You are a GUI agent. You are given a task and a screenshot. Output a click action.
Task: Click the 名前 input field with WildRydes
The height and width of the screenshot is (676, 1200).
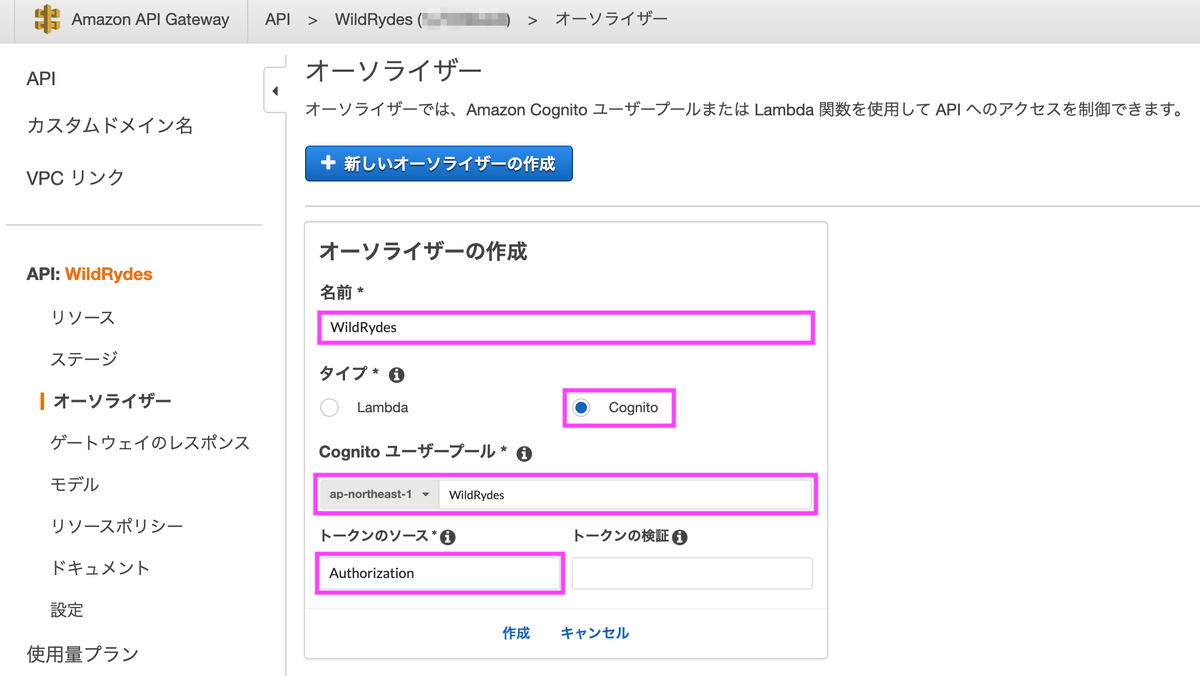(565, 327)
